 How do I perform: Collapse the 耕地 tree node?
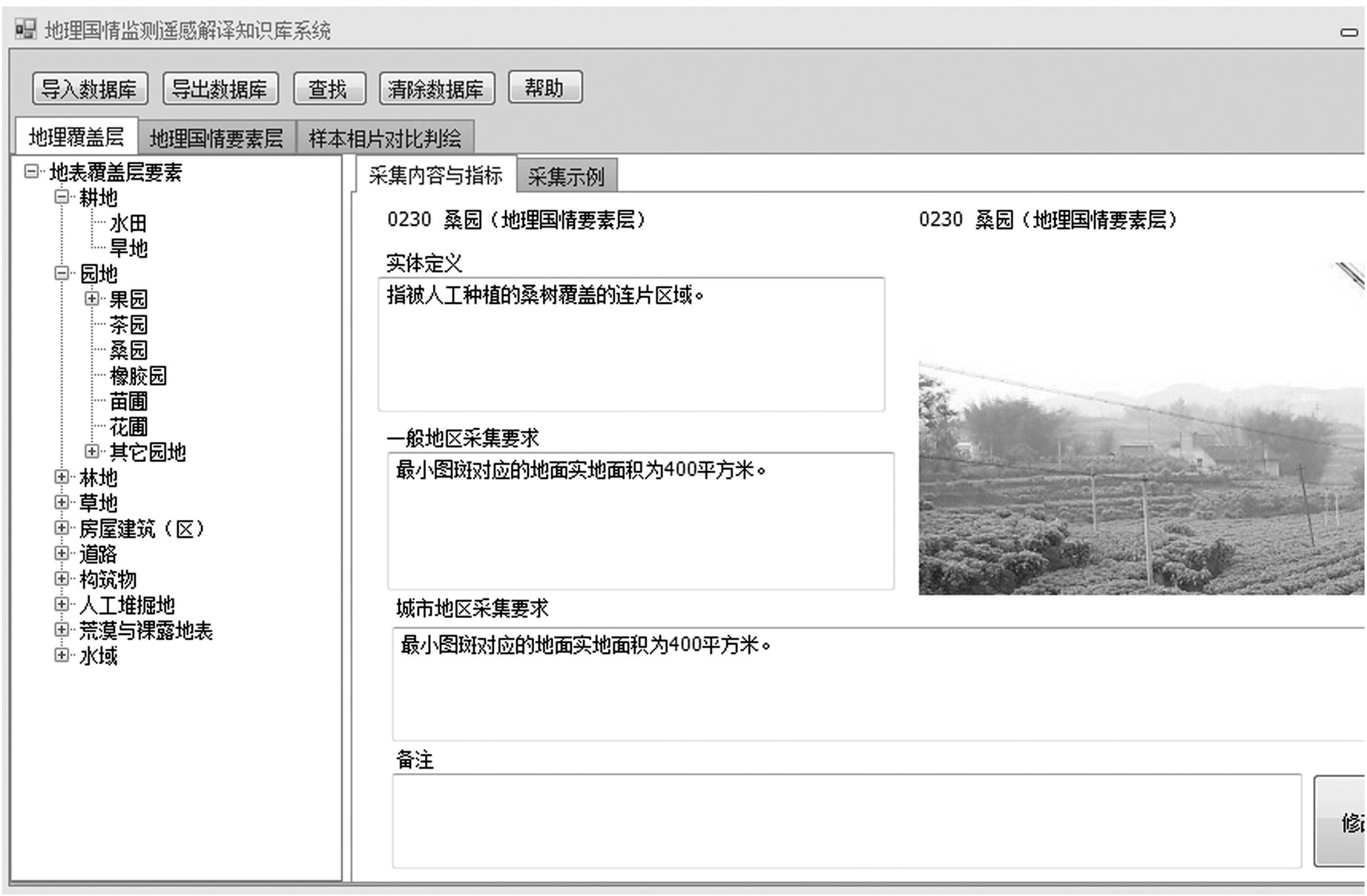[62, 197]
